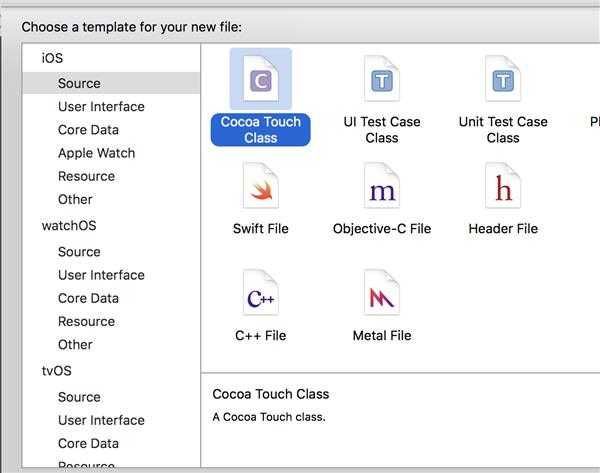Click the watchOS section header
Viewport: 600px width, 473px height.
(x=69, y=225)
